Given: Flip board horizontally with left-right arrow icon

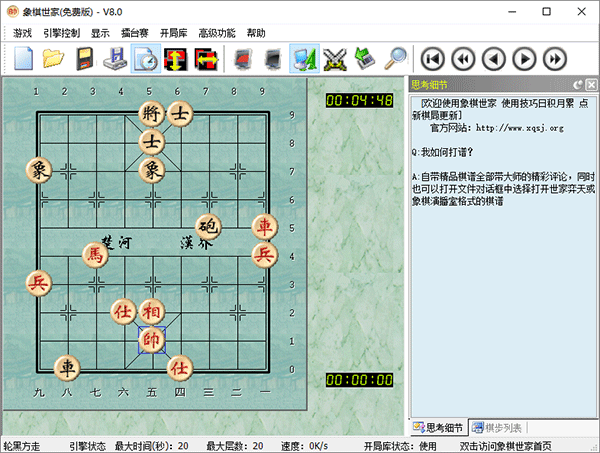Looking at the screenshot, I should 206,59.
